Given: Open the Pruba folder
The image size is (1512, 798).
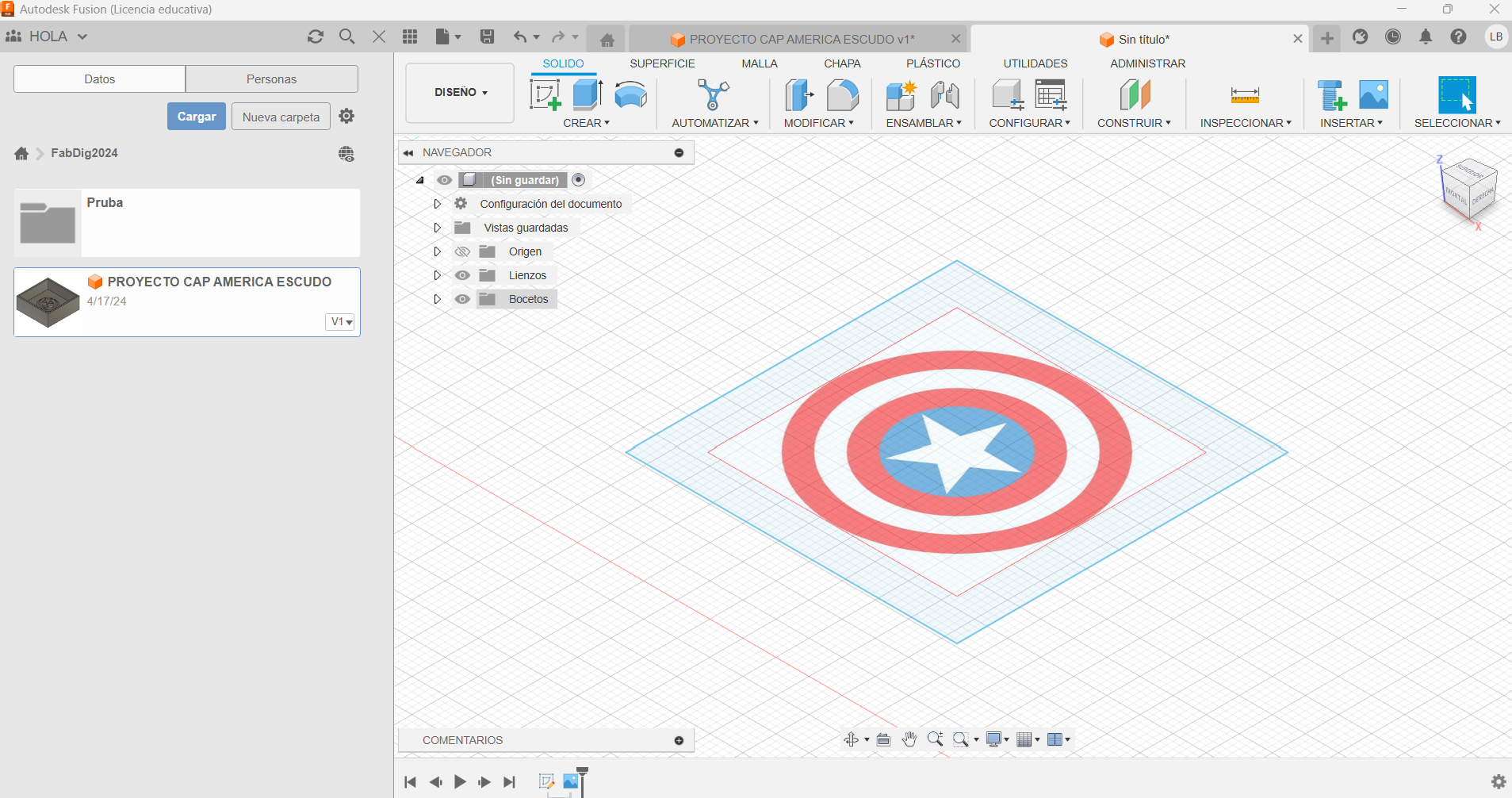Looking at the screenshot, I should pyautogui.click(x=186, y=223).
